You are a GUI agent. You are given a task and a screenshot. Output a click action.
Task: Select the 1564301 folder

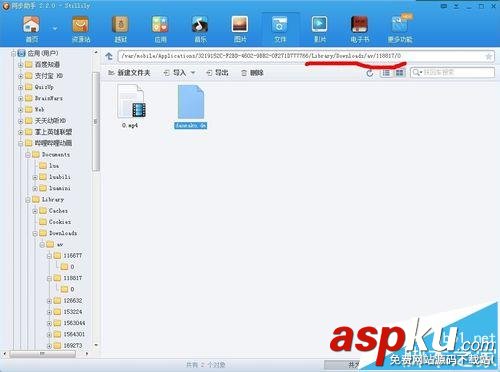click(70, 334)
